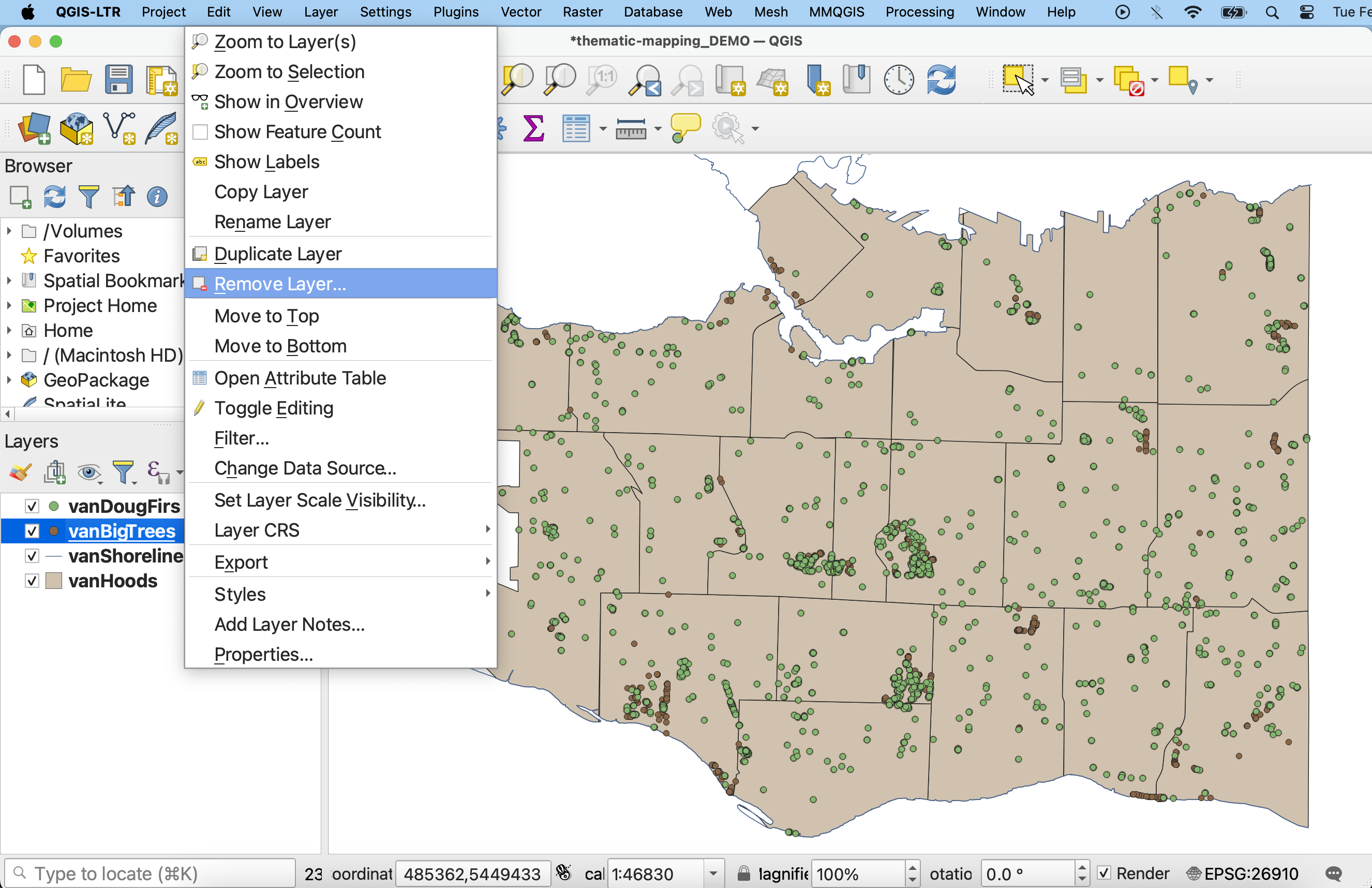1372x888 pixels.
Task: Expand the Spatial Bookmarks tree item
Action: 9,281
